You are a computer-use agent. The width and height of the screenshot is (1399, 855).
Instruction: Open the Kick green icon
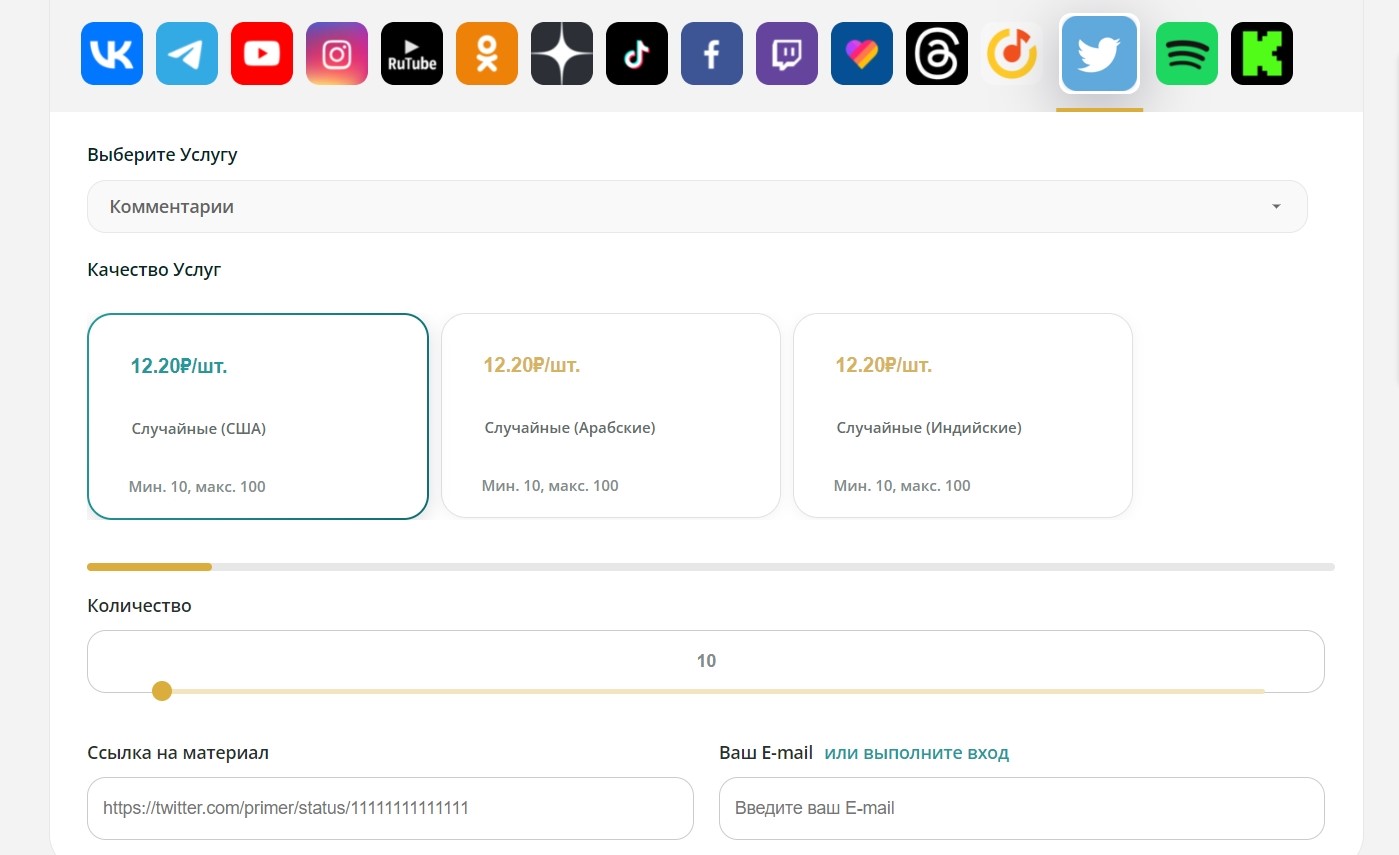tap(1262, 54)
